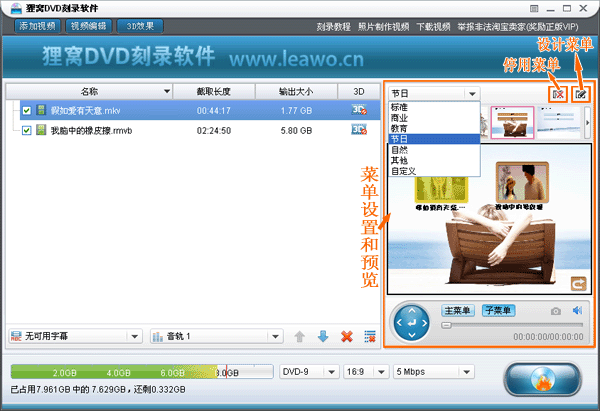The height and width of the screenshot is (411, 600).
Task: Click 添加视频 button
Action: pyautogui.click(x=37, y=26)
